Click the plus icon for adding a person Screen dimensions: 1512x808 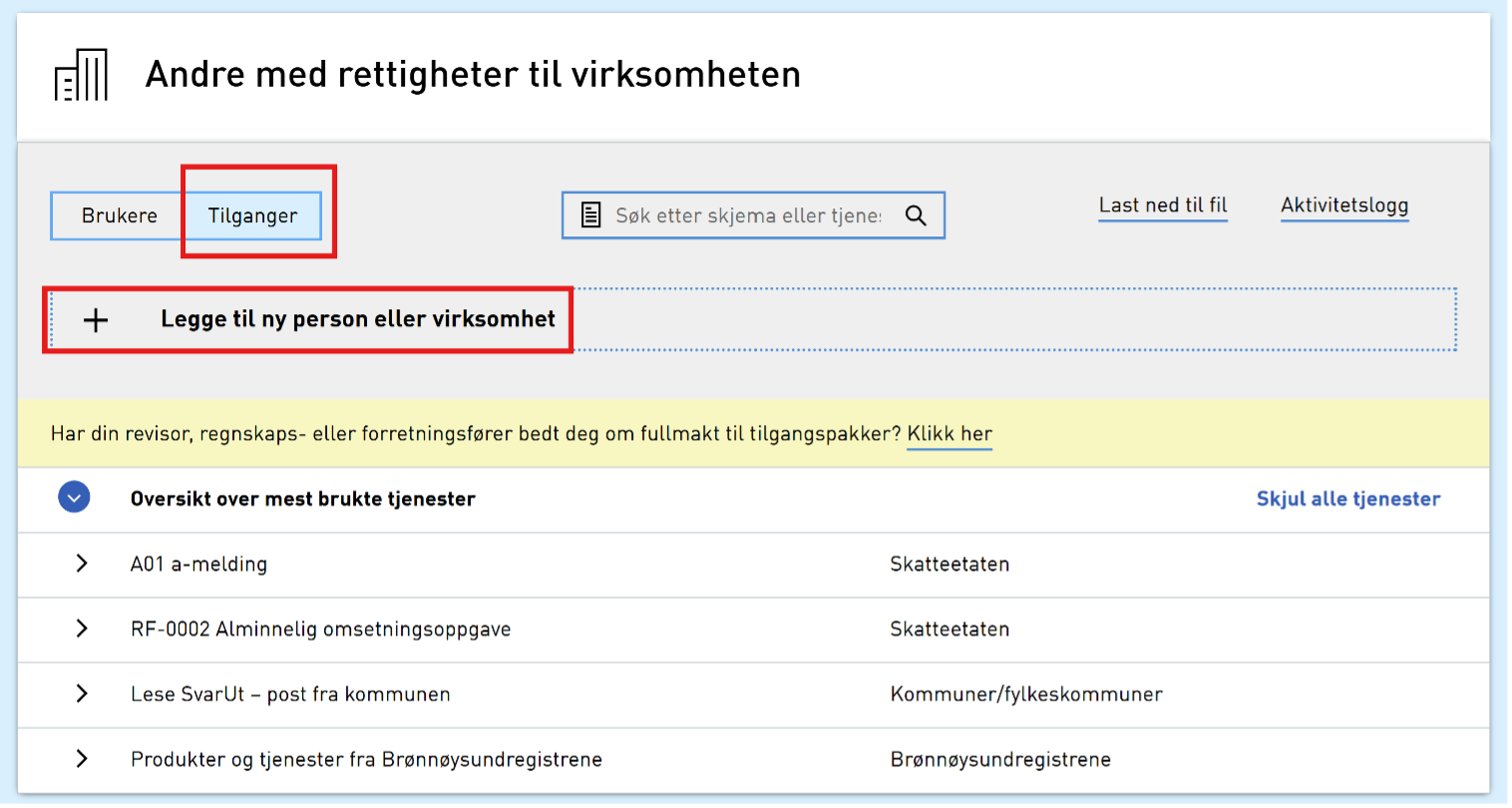(96, 319)
